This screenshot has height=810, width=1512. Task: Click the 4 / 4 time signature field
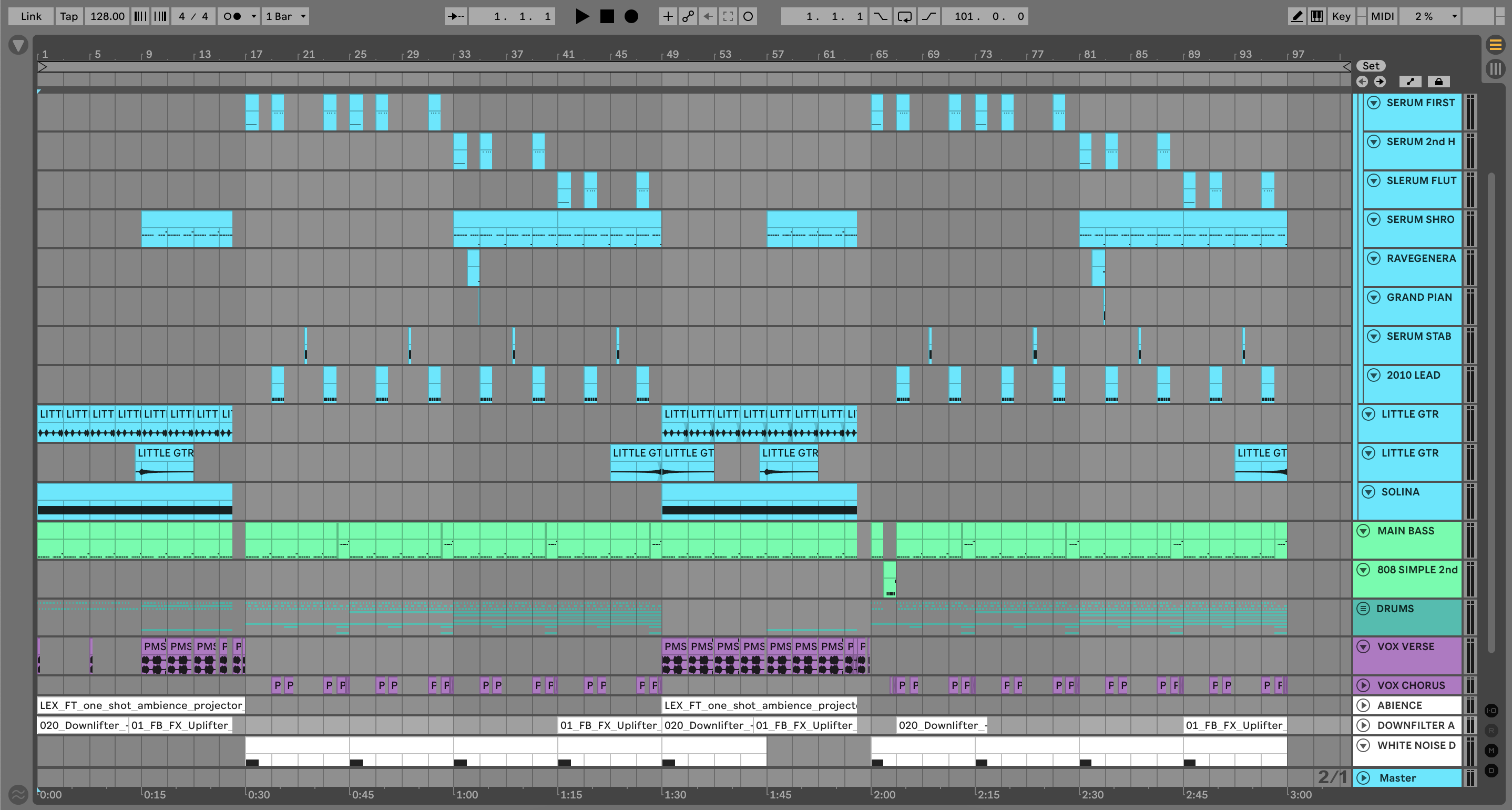(193, 16)
